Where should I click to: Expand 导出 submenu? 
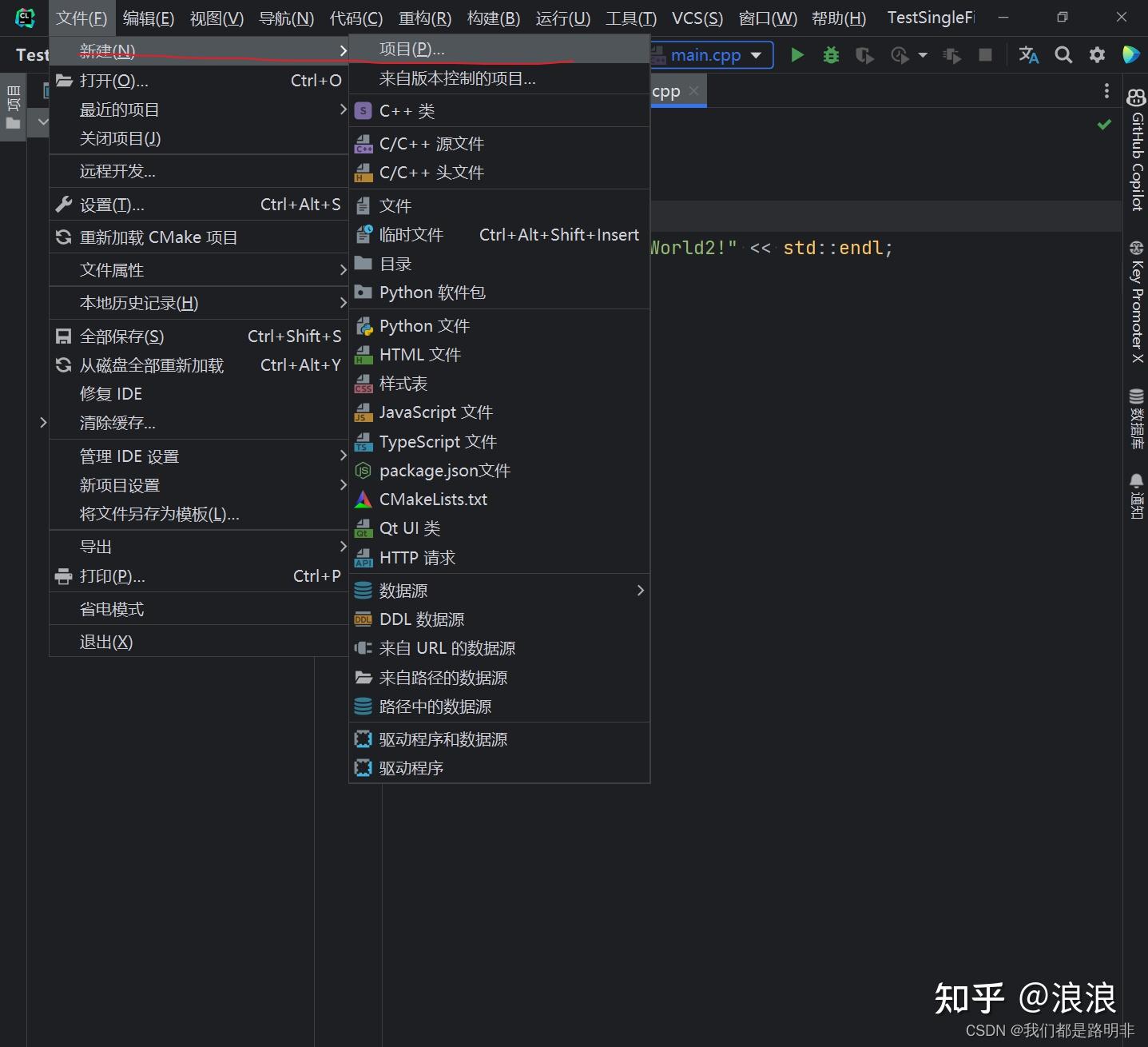tap(199, 547)
